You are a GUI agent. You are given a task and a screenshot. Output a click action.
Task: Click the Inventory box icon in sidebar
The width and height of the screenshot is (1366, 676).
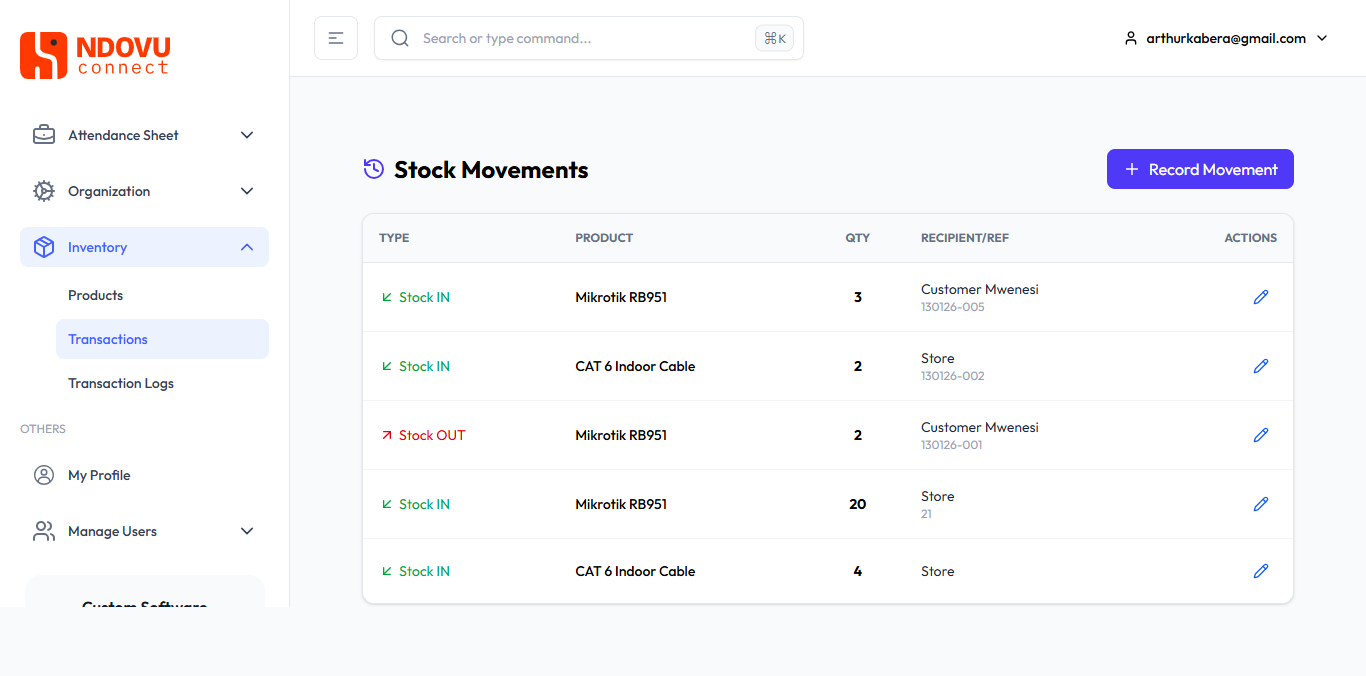click(44, 247)
